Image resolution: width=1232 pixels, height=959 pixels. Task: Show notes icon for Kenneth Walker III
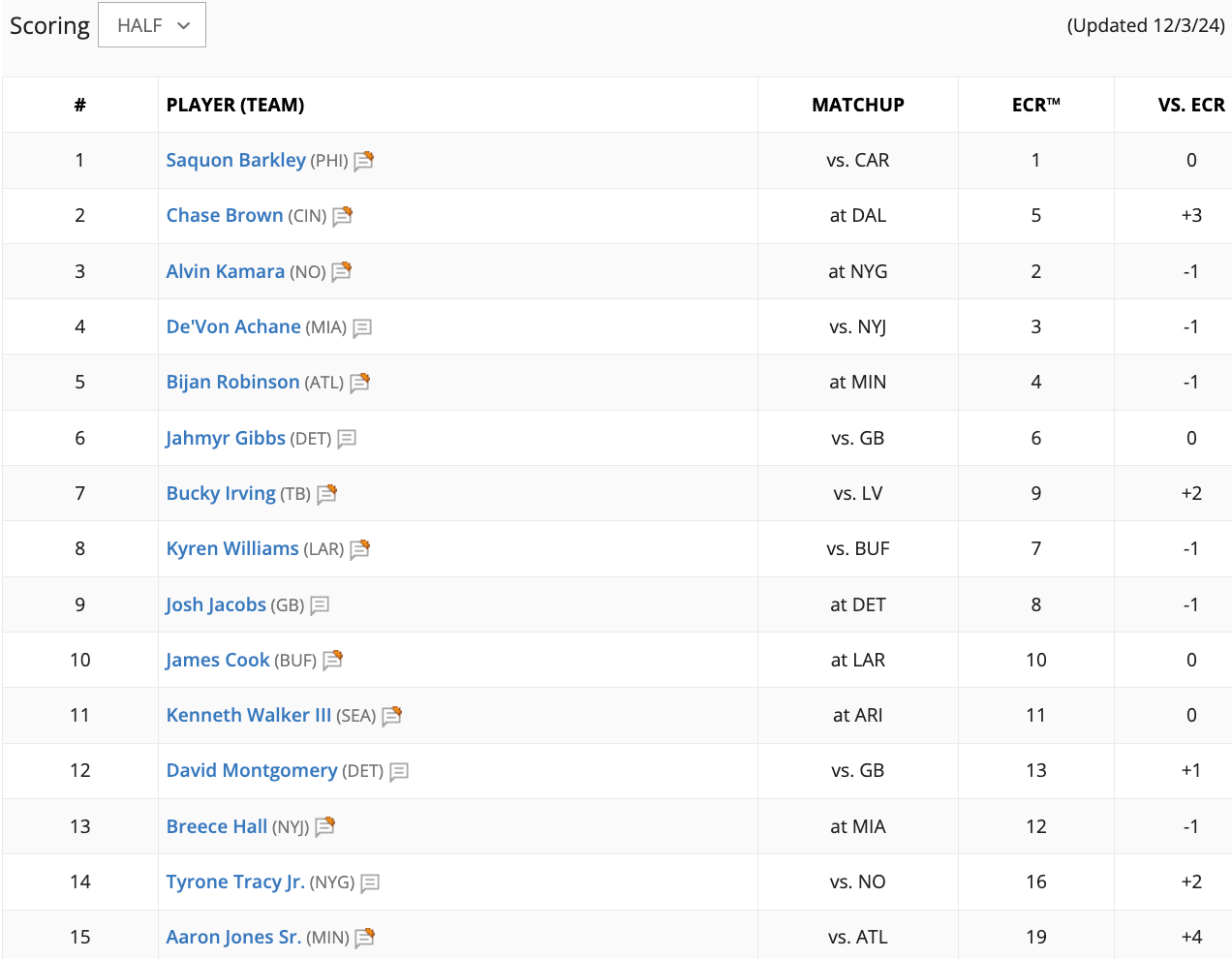pos(392,716)
